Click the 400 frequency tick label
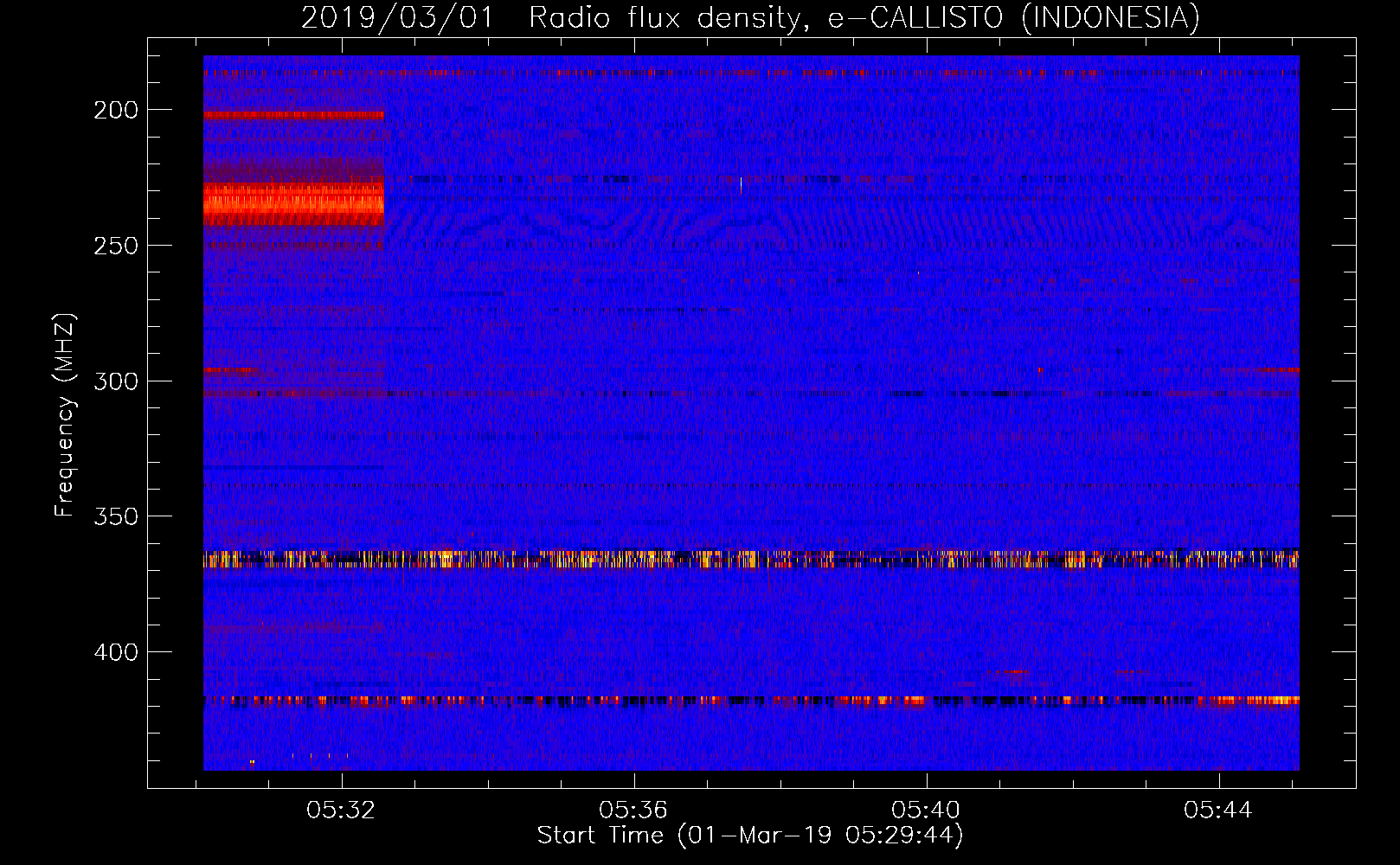The width and height of the screenshot is (1400, 865). (x=116, y=651)
